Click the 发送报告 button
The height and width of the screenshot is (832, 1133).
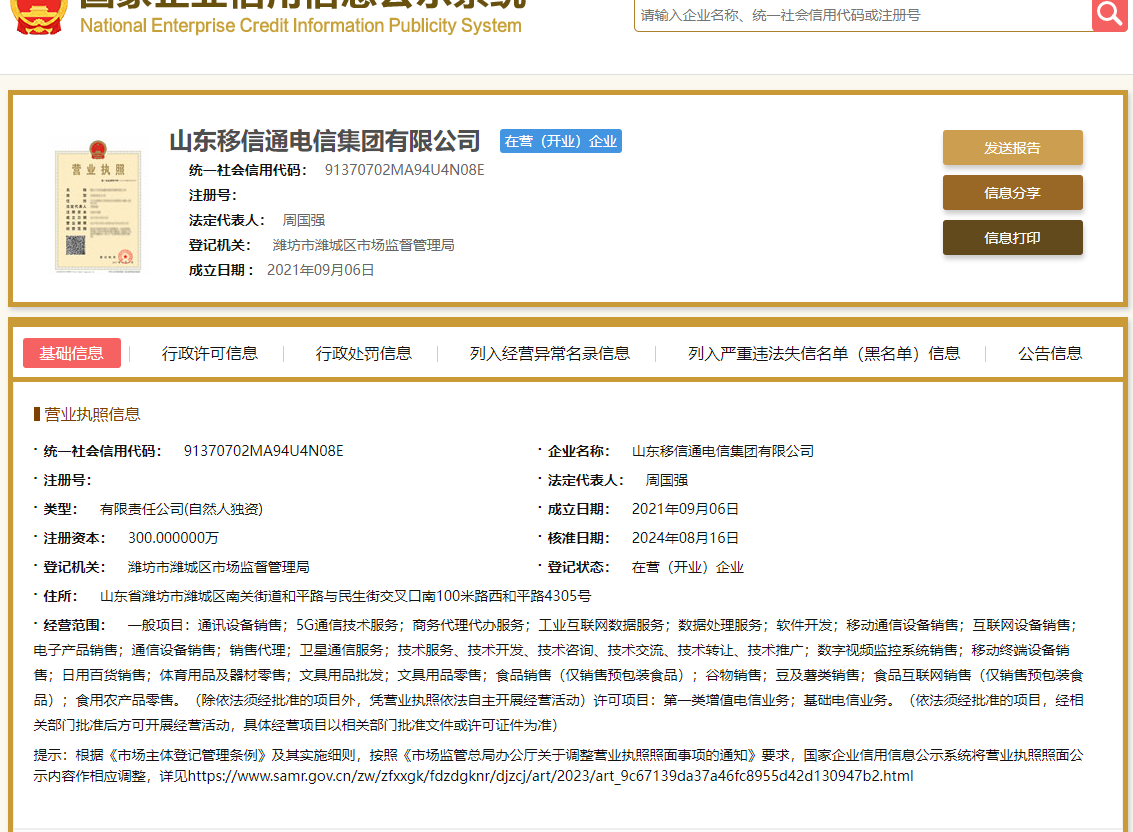point(1012,148)
